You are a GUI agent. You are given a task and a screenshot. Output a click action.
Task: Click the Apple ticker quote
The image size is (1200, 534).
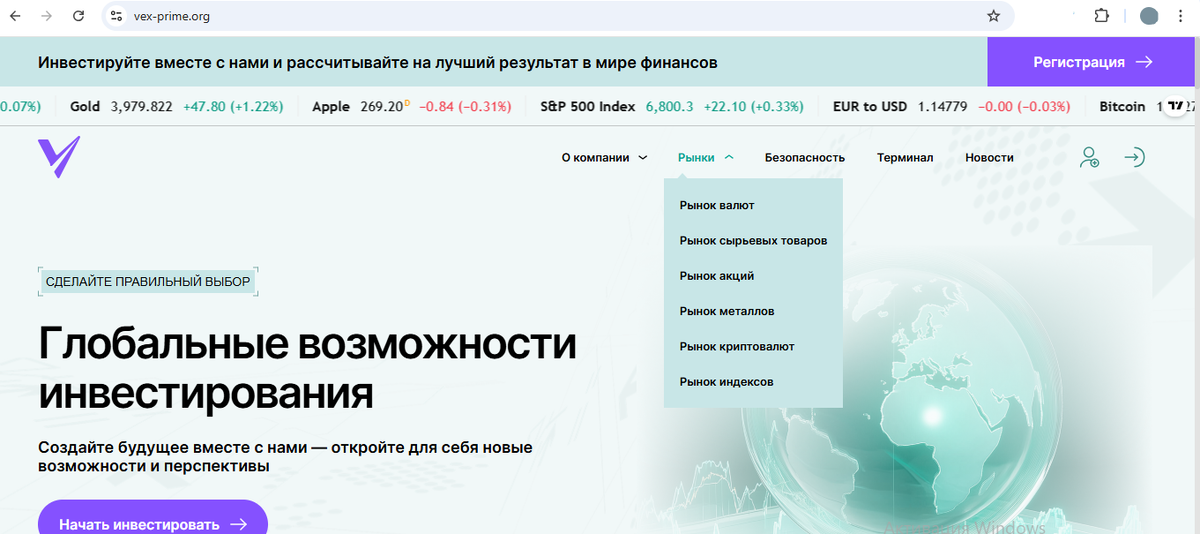pos(412,106)
